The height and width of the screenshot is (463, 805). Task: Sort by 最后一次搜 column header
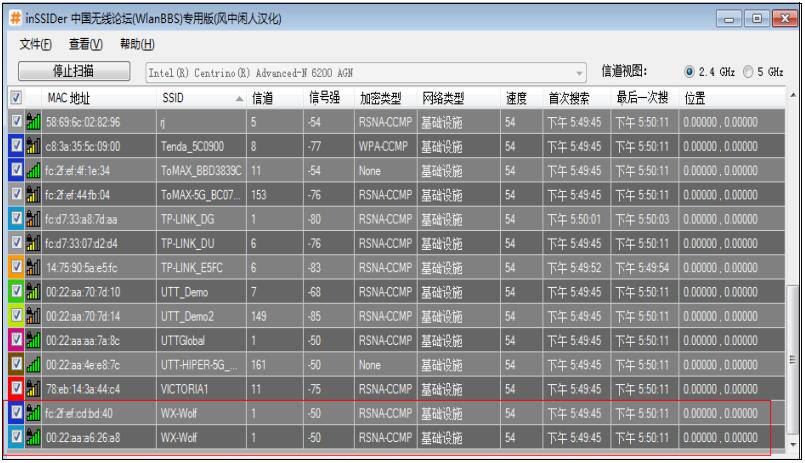[x=645, y=98]
